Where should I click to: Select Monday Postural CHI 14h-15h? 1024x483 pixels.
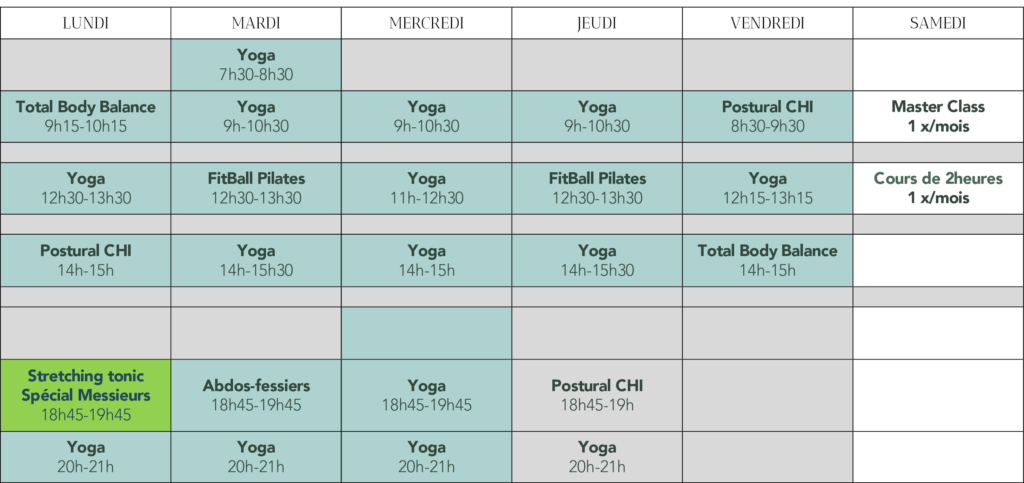click(x=86, y=260)
